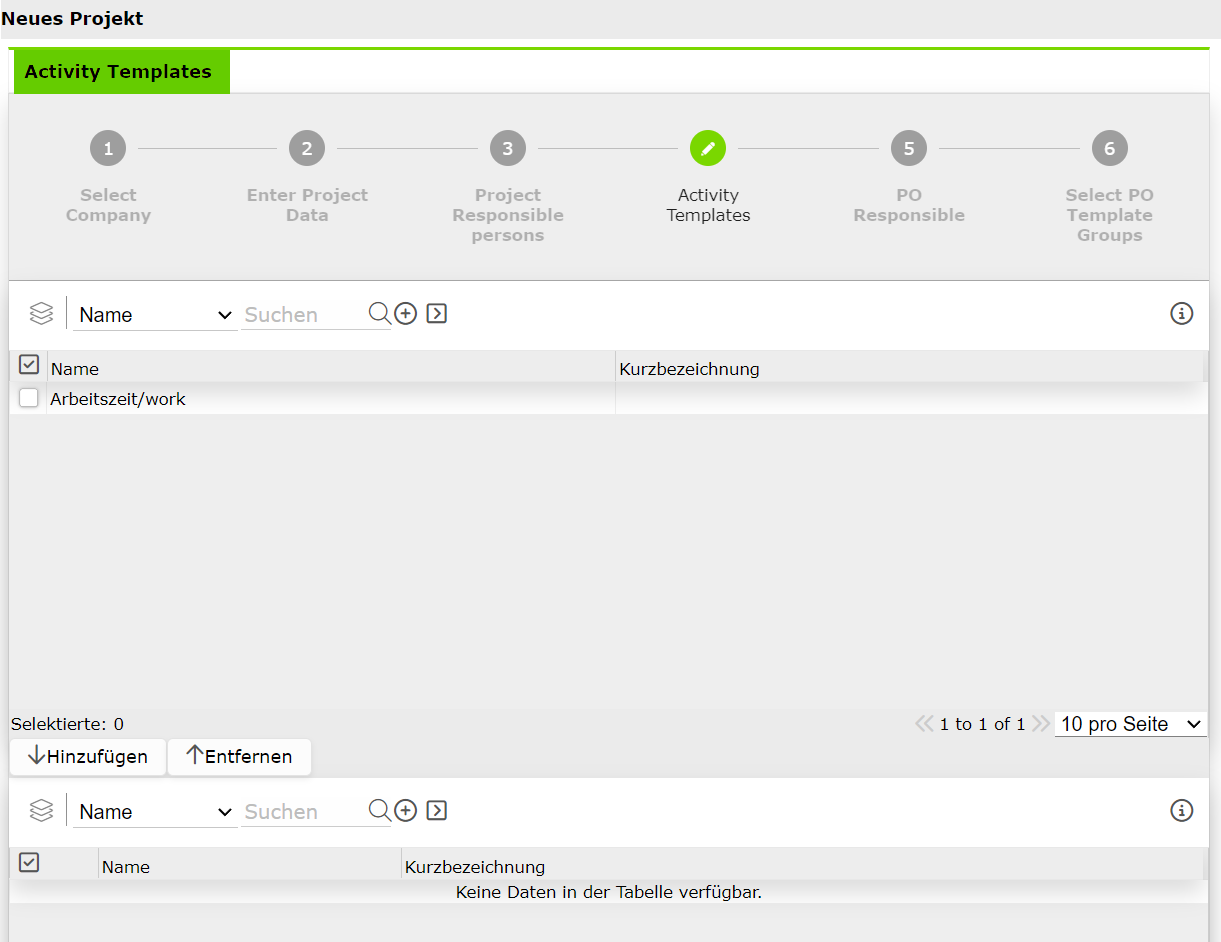Go to first page double-left arrows
The height and width of the screenshot is (942, 1221).
[x=924, y=724]
